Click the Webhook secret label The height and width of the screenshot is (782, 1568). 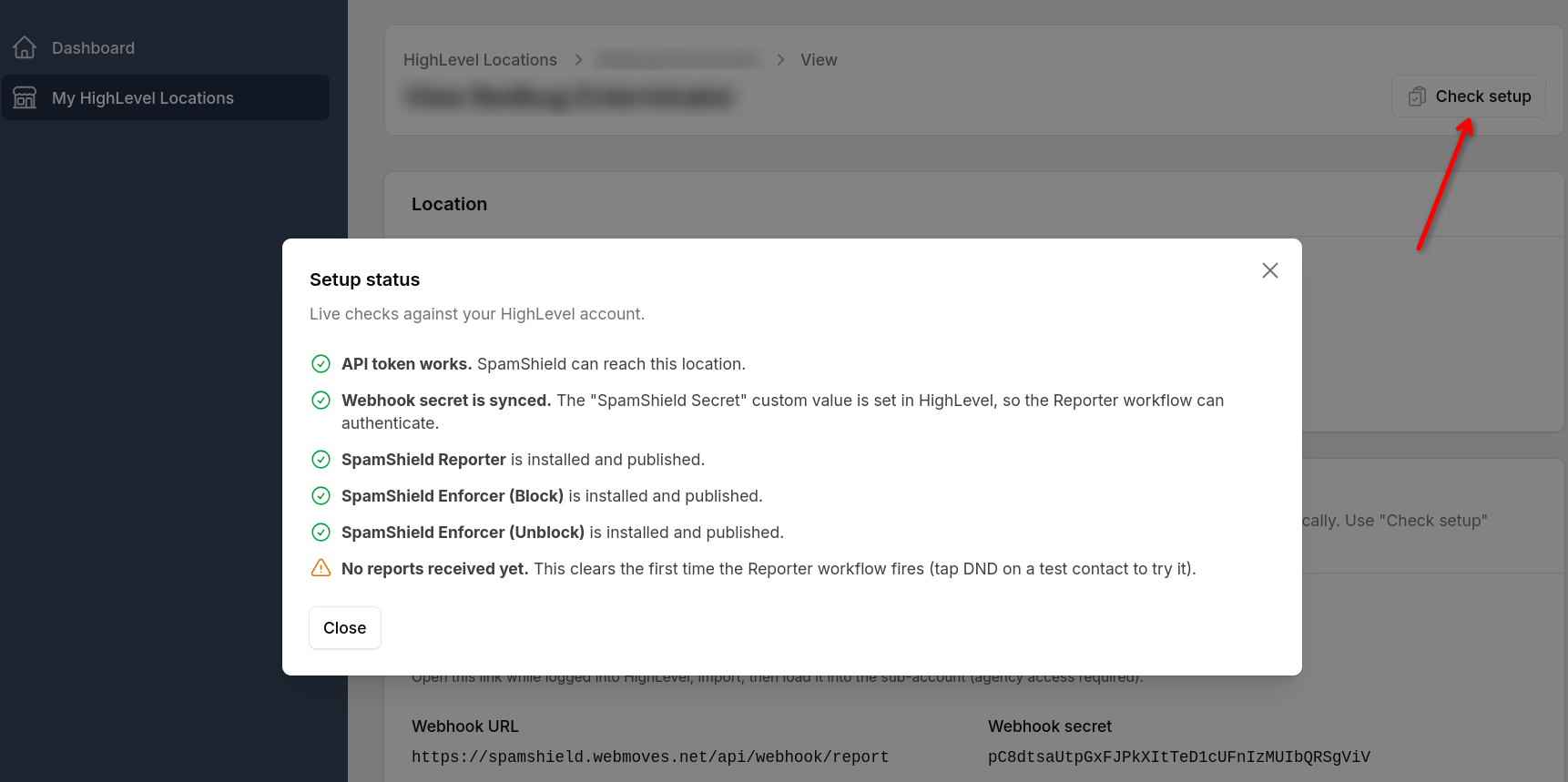click(1050, 726)
